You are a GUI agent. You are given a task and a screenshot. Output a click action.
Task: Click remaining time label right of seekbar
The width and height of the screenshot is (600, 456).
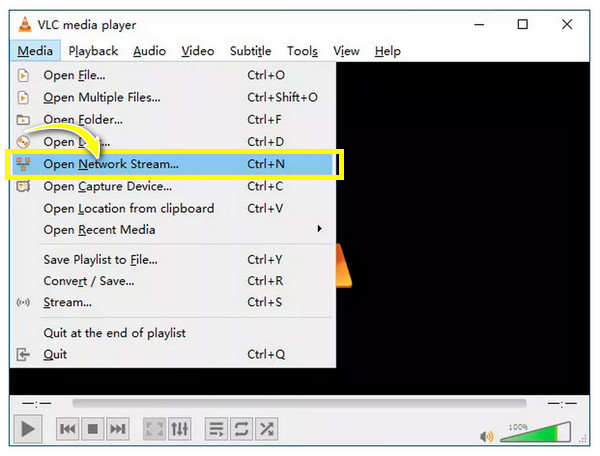click(562, 403)
